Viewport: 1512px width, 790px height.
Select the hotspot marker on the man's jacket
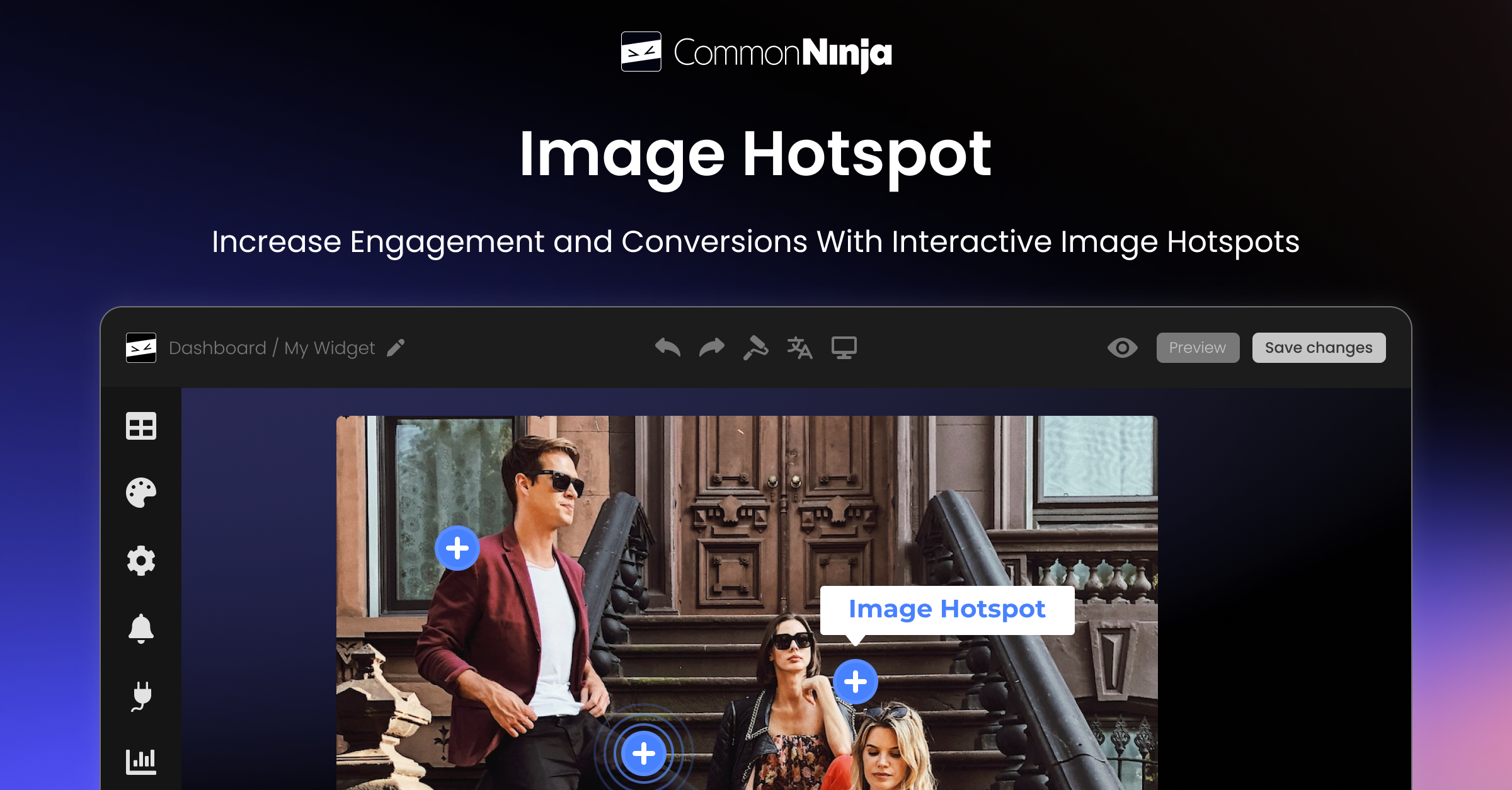click(457, 548)
